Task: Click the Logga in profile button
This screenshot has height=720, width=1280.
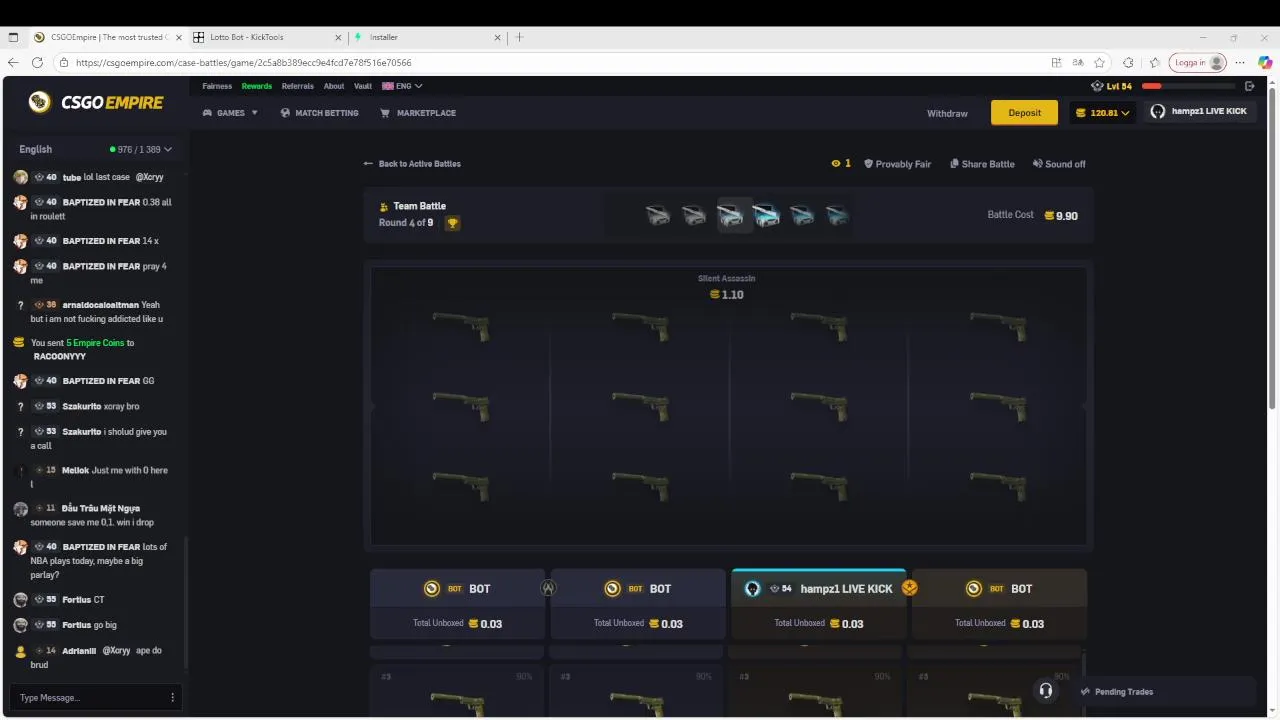Action: click(1198, 62)
